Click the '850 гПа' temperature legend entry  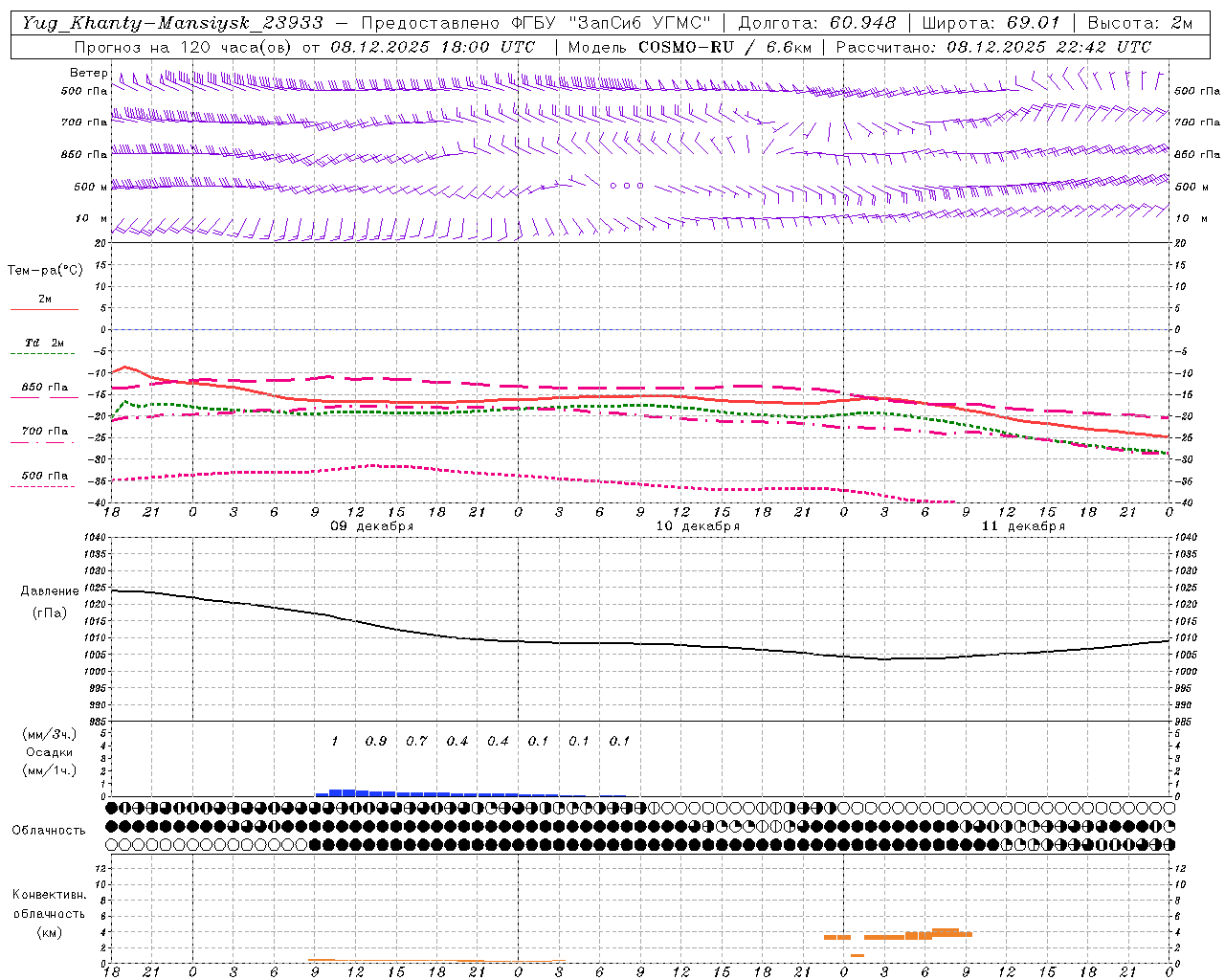45,388
